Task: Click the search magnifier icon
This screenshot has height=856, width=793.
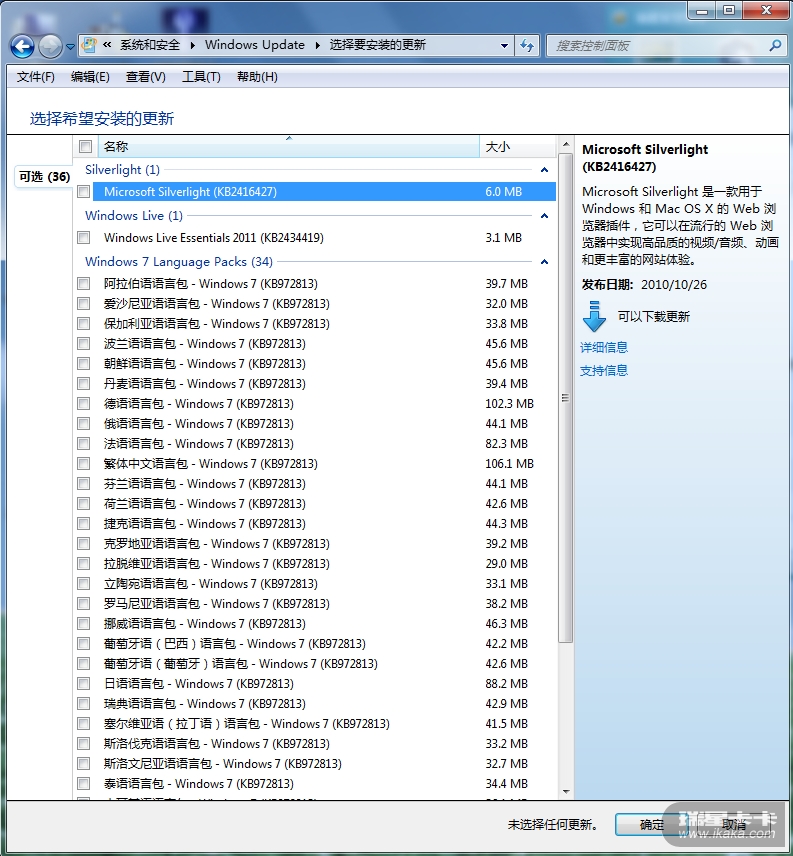Action: click(x=775, y=46)
